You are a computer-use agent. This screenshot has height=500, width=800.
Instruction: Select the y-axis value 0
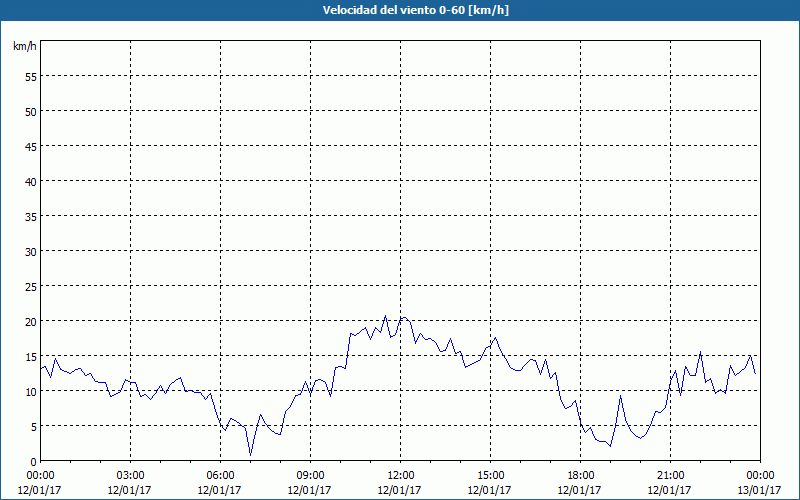tap(34, 462)
